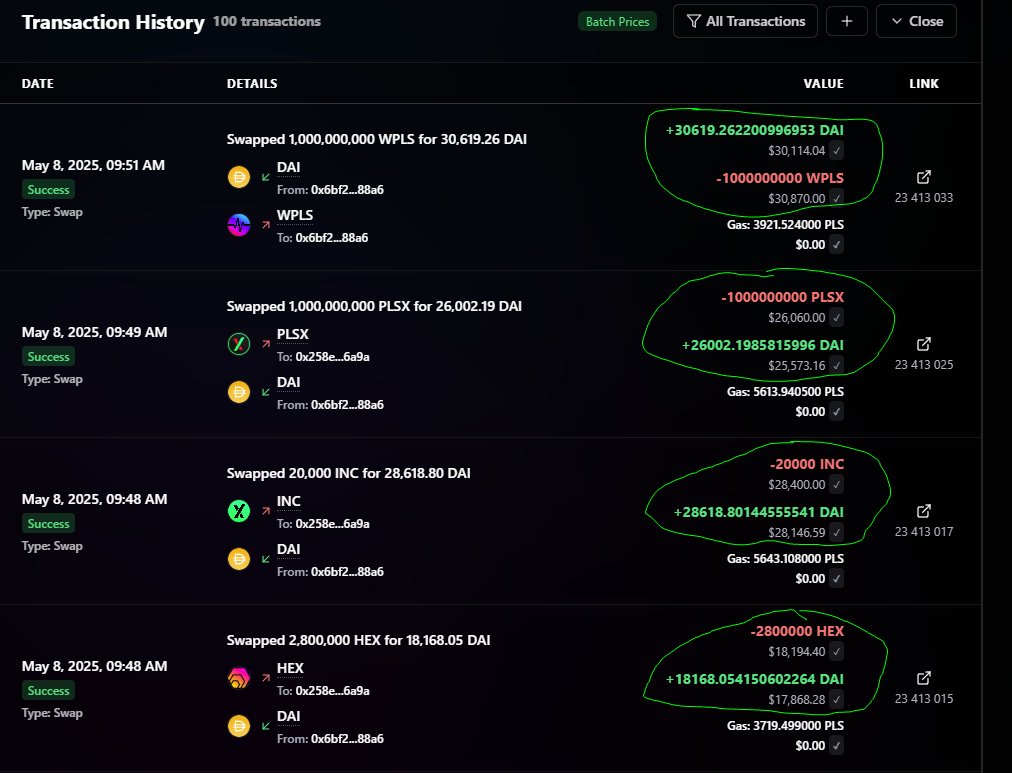The height and width of the screenshot is (773, 1012).
Task: Click the PLSX token icon
Action: (239, 344)
